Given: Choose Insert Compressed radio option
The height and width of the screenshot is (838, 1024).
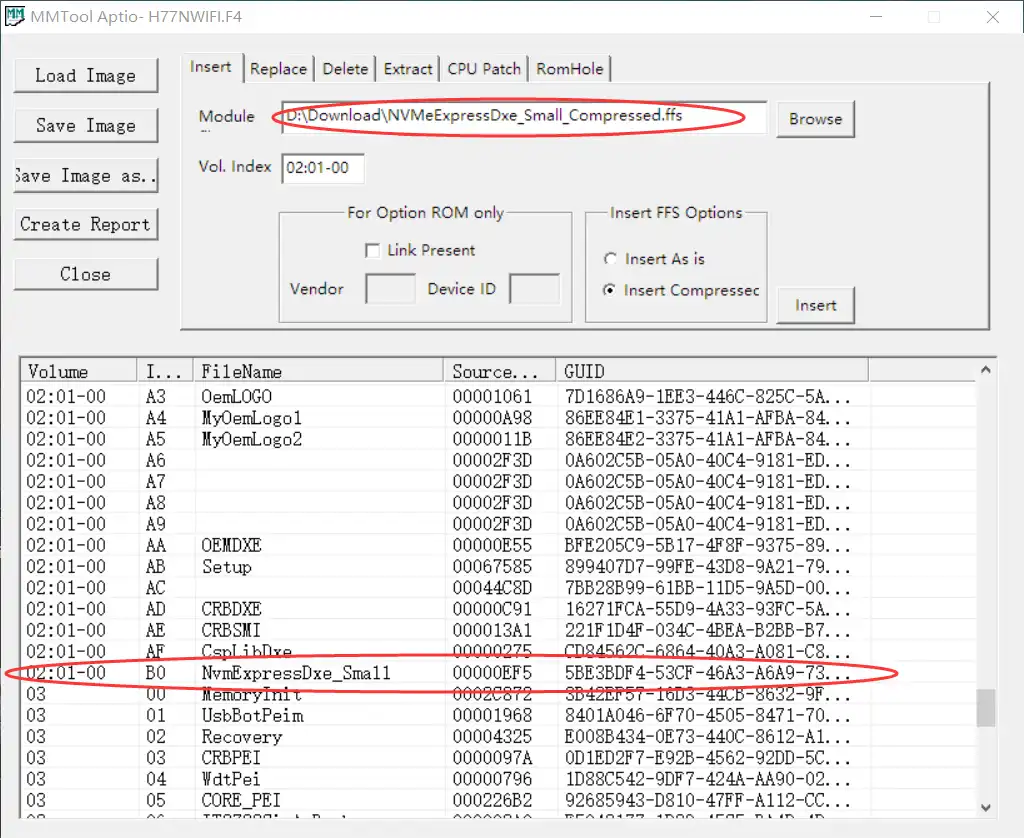Looking at the screenshot, I should [610, 291].
